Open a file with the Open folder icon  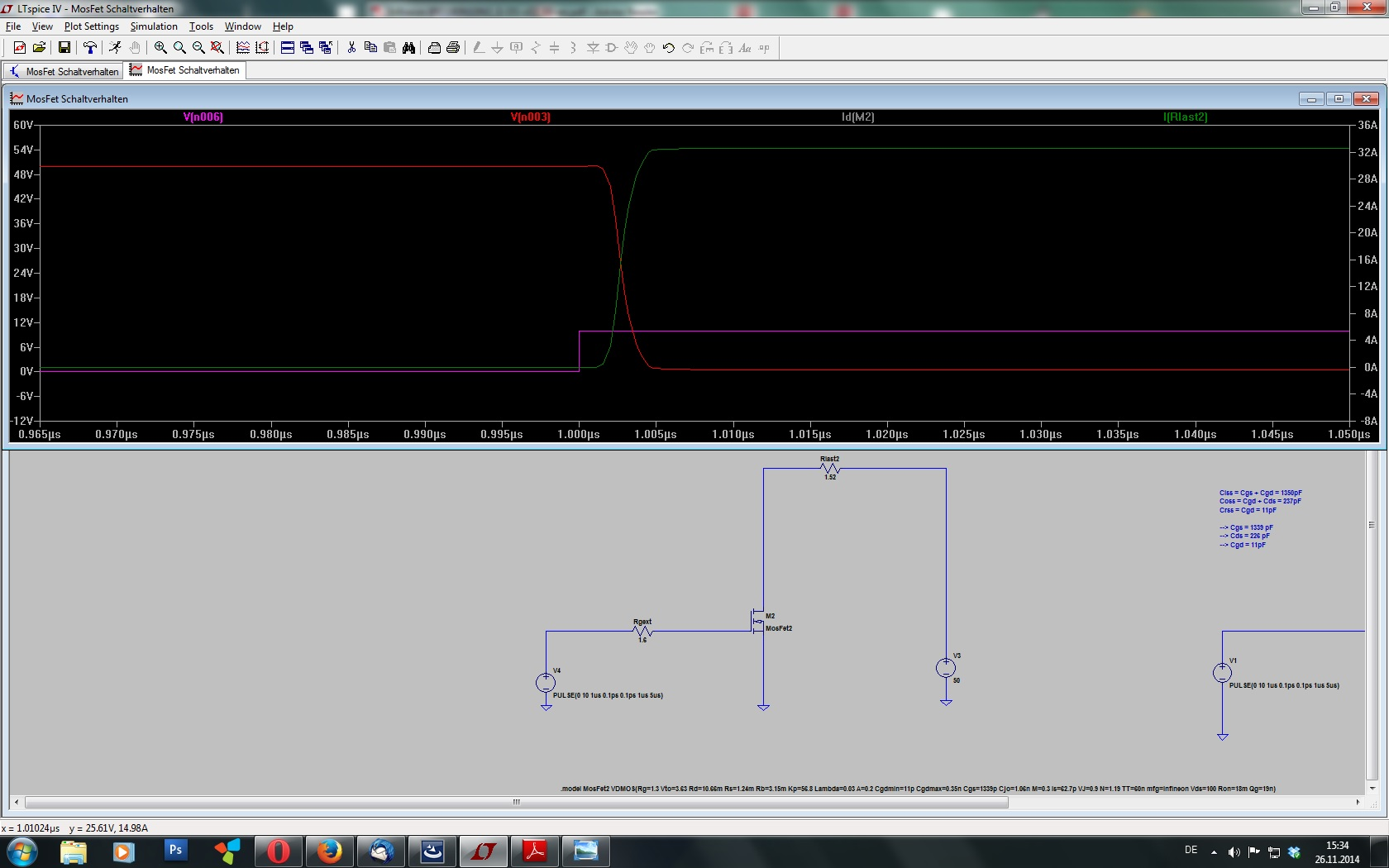pyautogui.click(x=39, y=48)
